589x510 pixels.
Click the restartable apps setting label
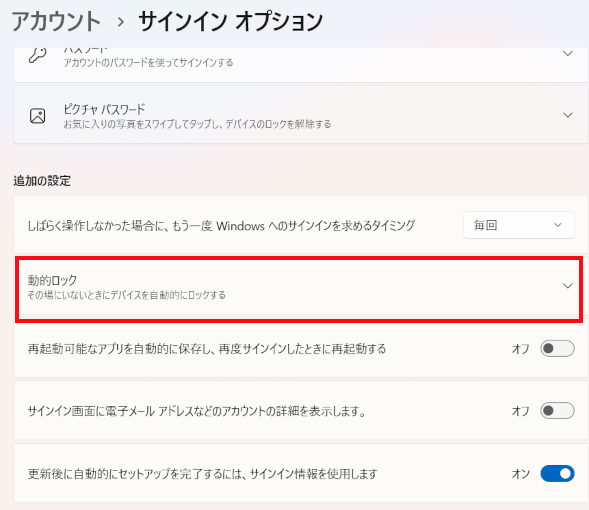(x=207, y=349)
